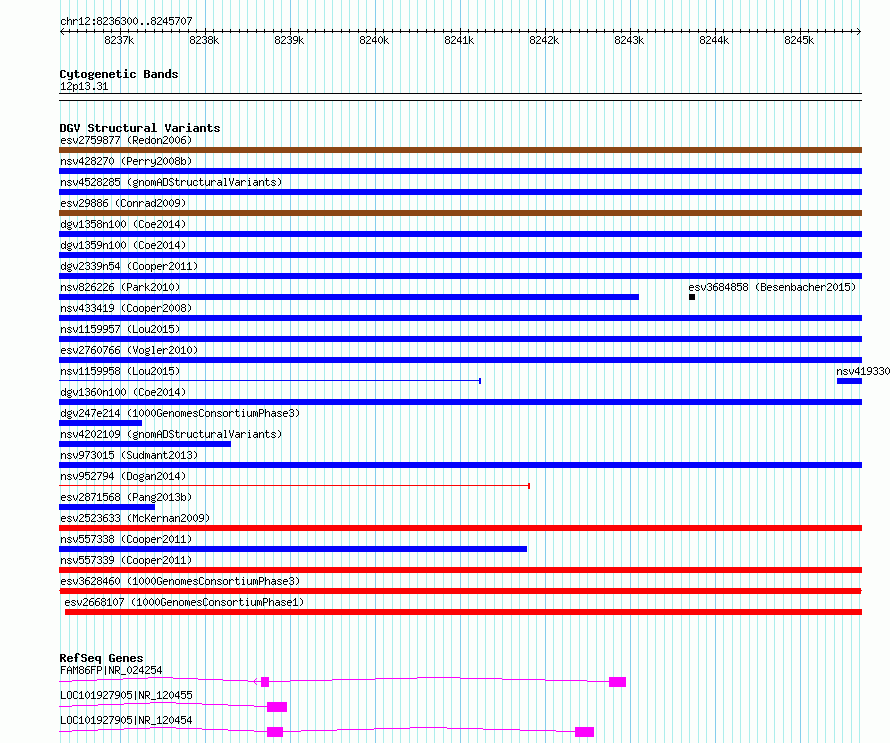
Task: Select the rightmost FAM86FP magenta exon box
Action: click(x=618, y=682)
